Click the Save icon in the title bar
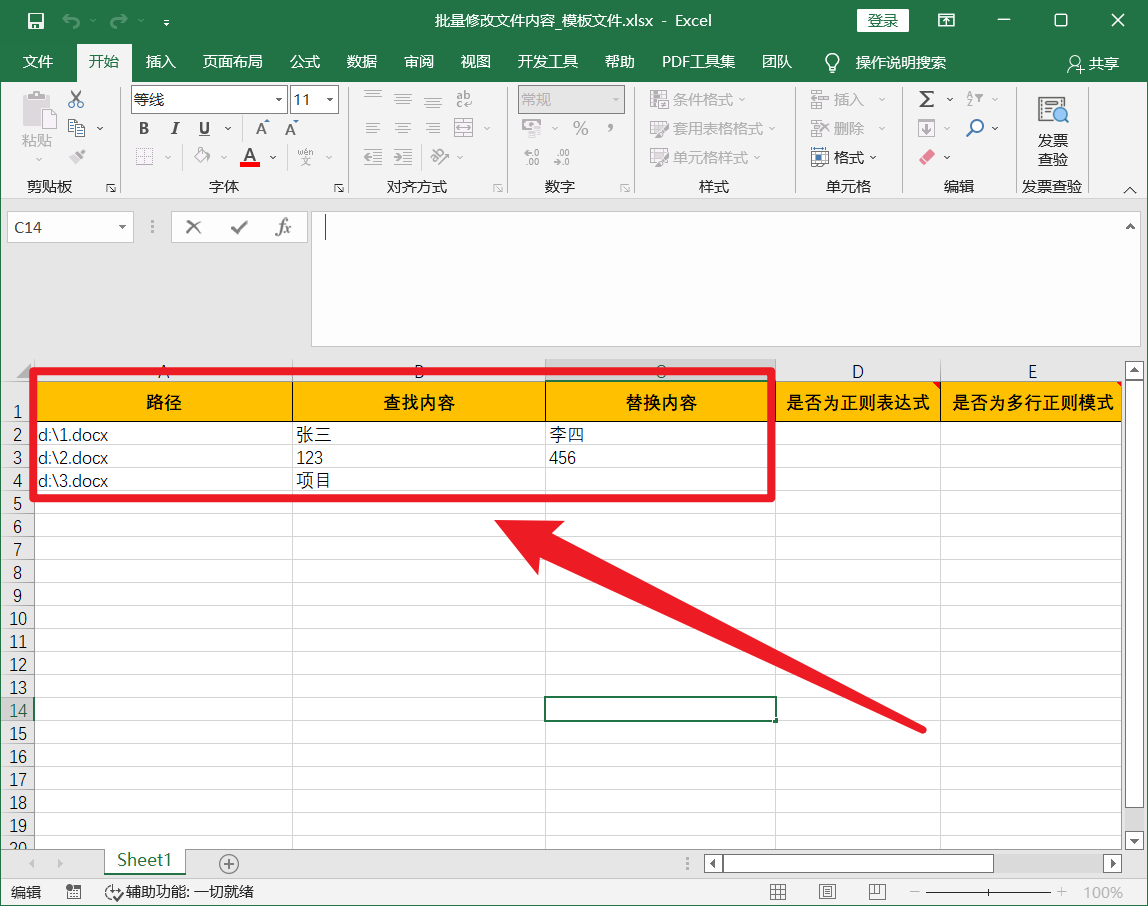This screenshot has width=1148, height=906. click(36, 21)
